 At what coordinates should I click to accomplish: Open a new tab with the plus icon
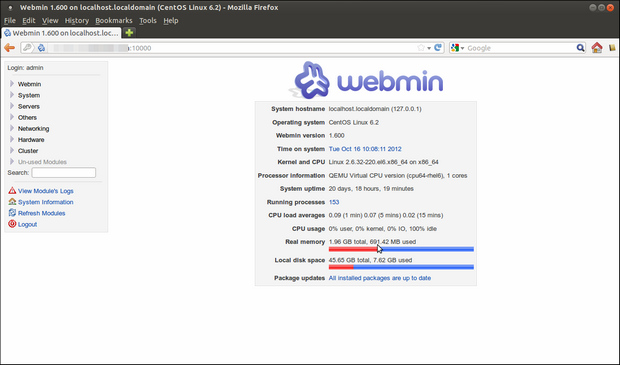(x=129, y=33)
